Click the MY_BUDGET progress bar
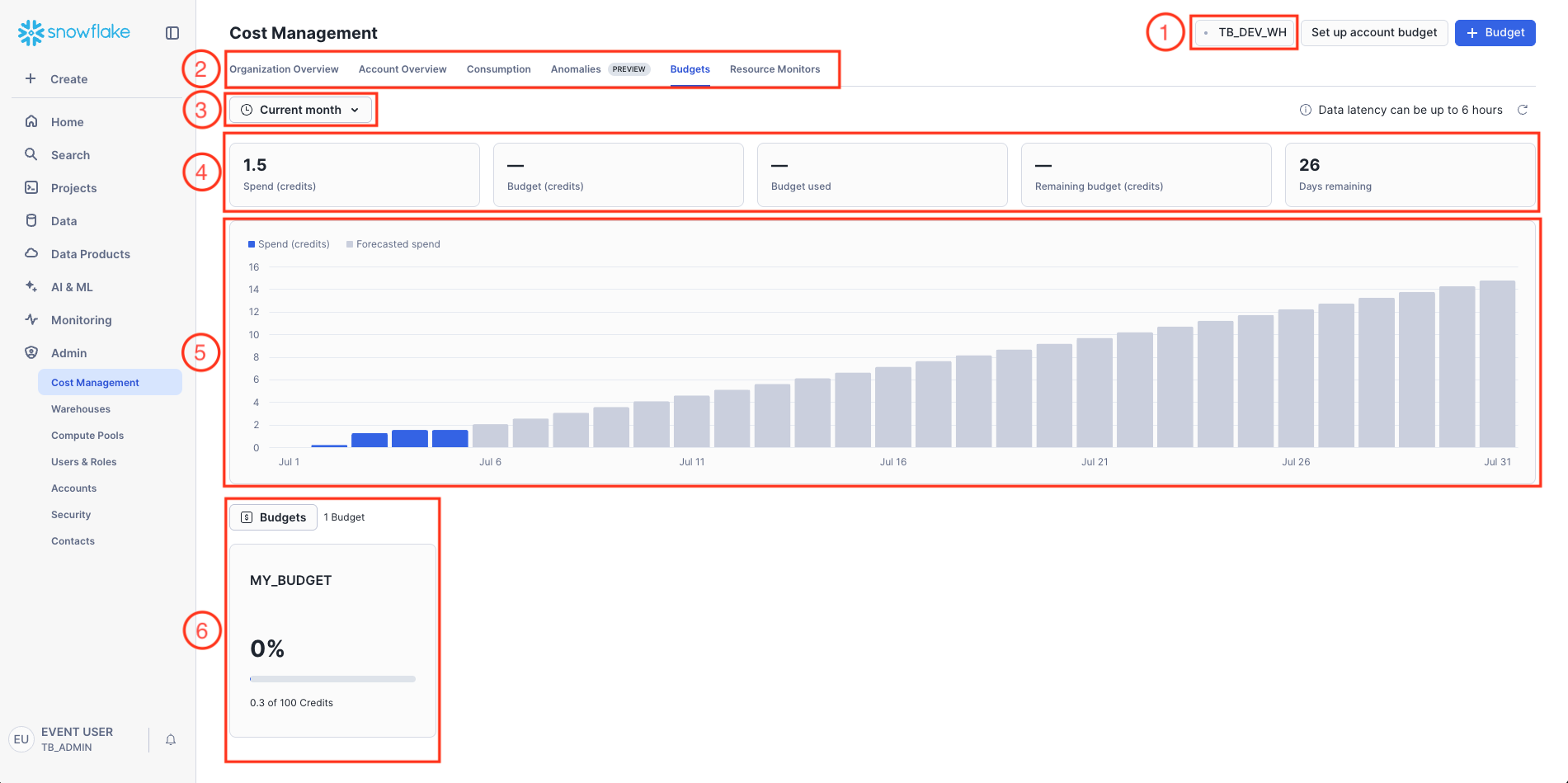 (x=332, y=679)
